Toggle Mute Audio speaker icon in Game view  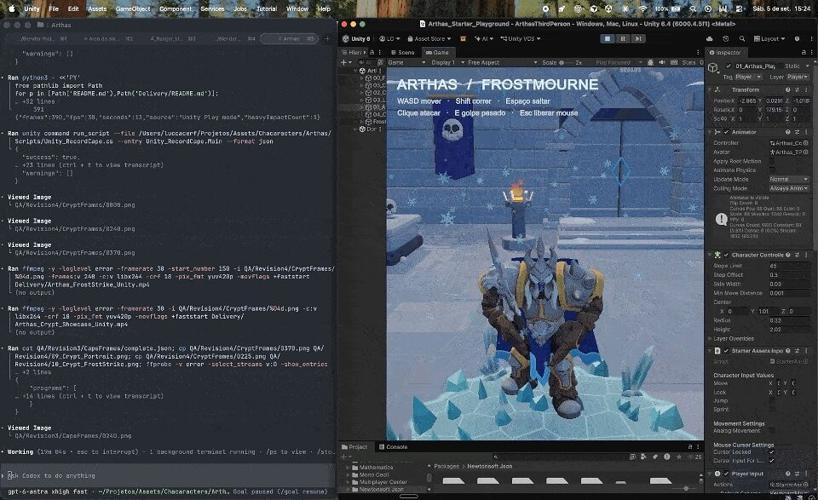(662, 62)
